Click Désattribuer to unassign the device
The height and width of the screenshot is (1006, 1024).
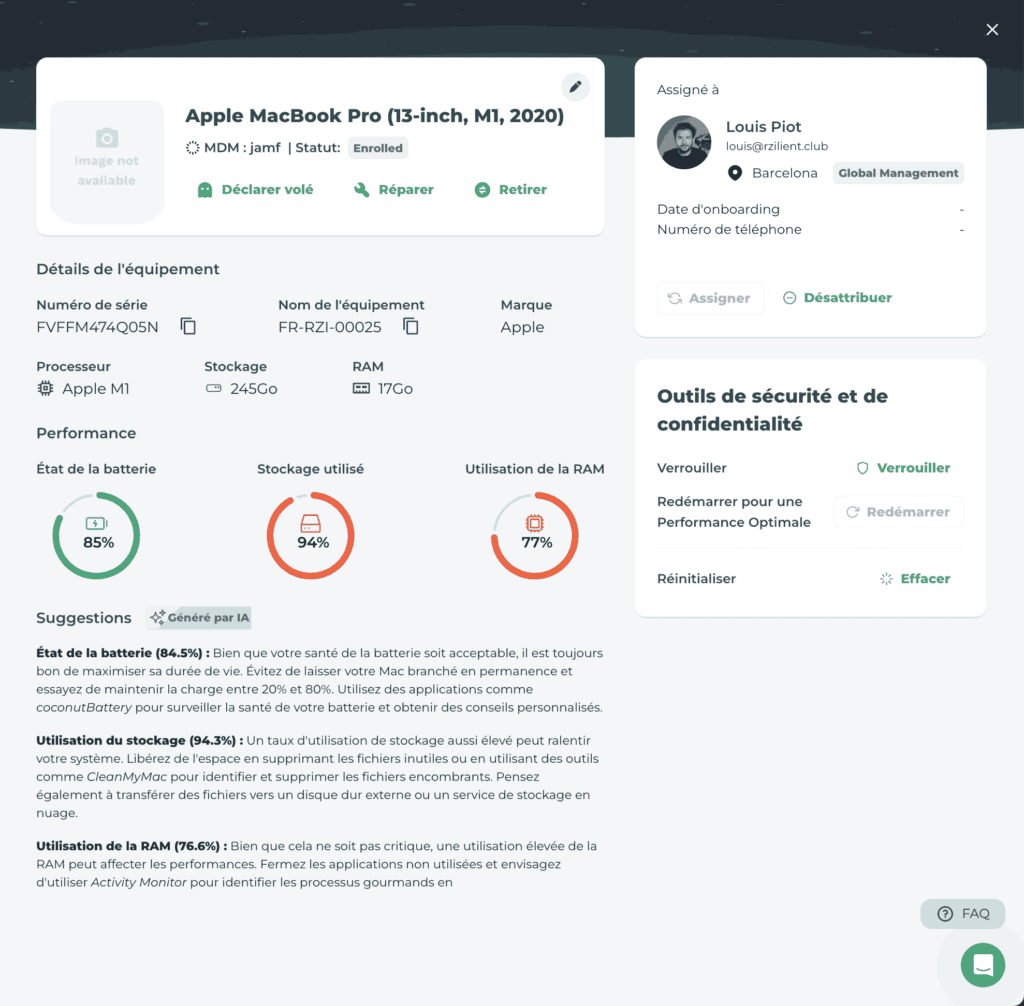837,298
